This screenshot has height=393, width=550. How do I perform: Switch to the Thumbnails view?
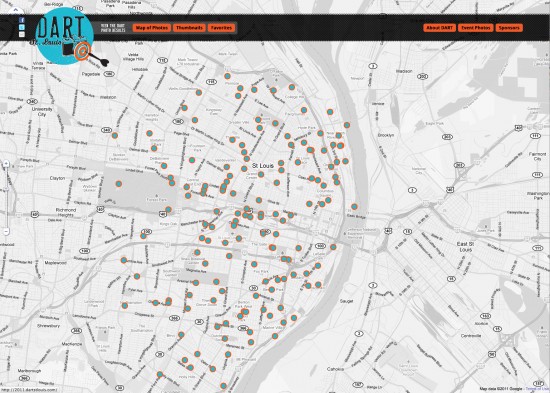[x=189, y=28]
